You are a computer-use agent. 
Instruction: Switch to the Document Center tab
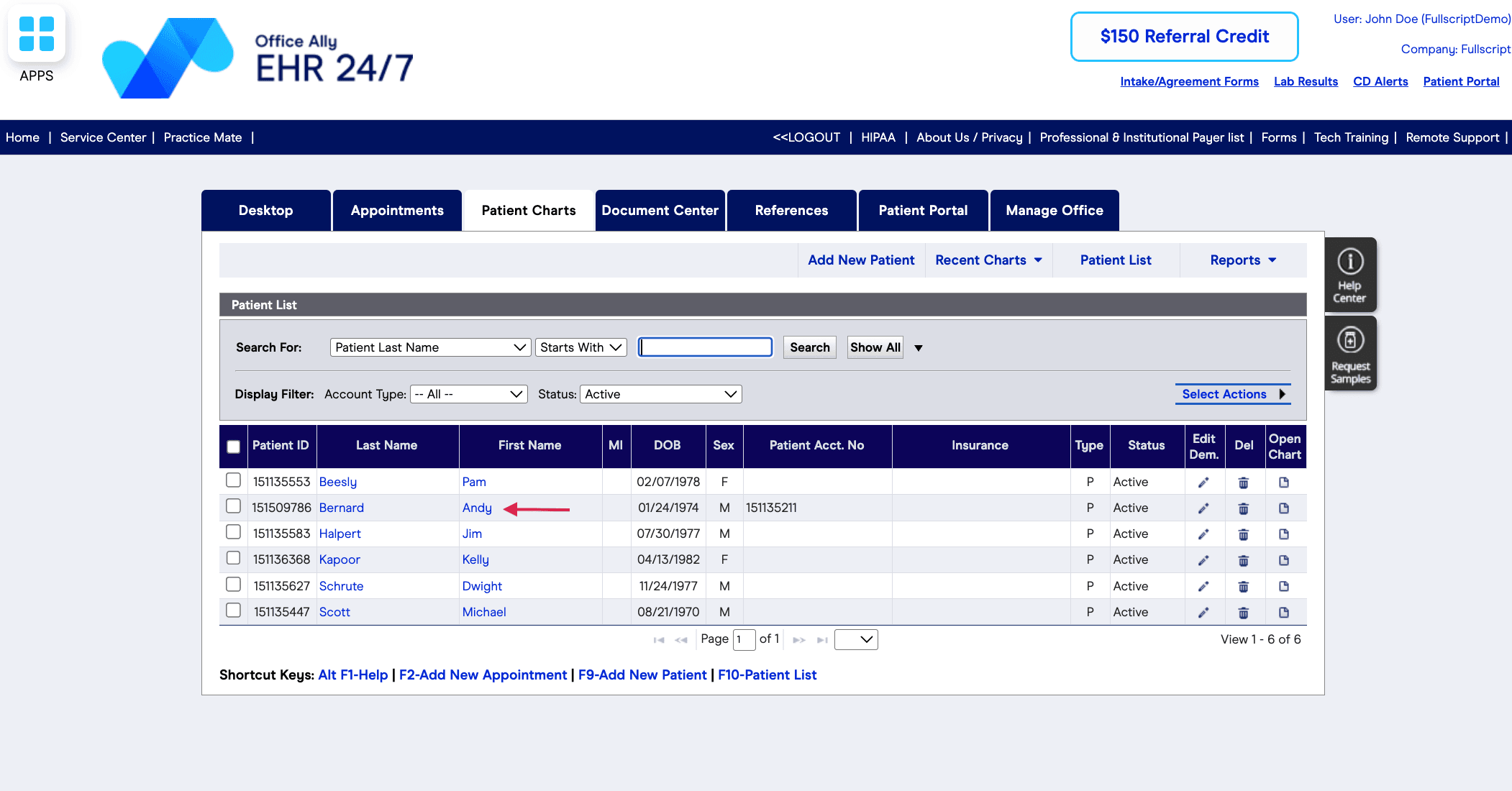tap(660, 211)
